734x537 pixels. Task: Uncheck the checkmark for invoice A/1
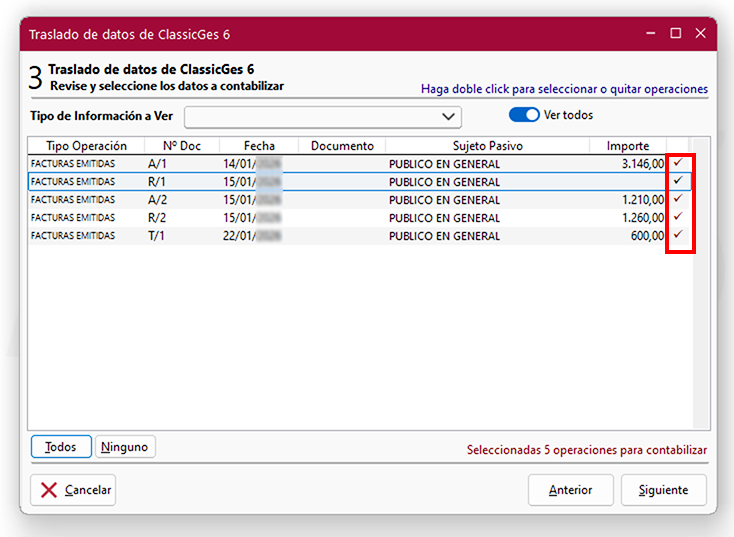(678, 163)
